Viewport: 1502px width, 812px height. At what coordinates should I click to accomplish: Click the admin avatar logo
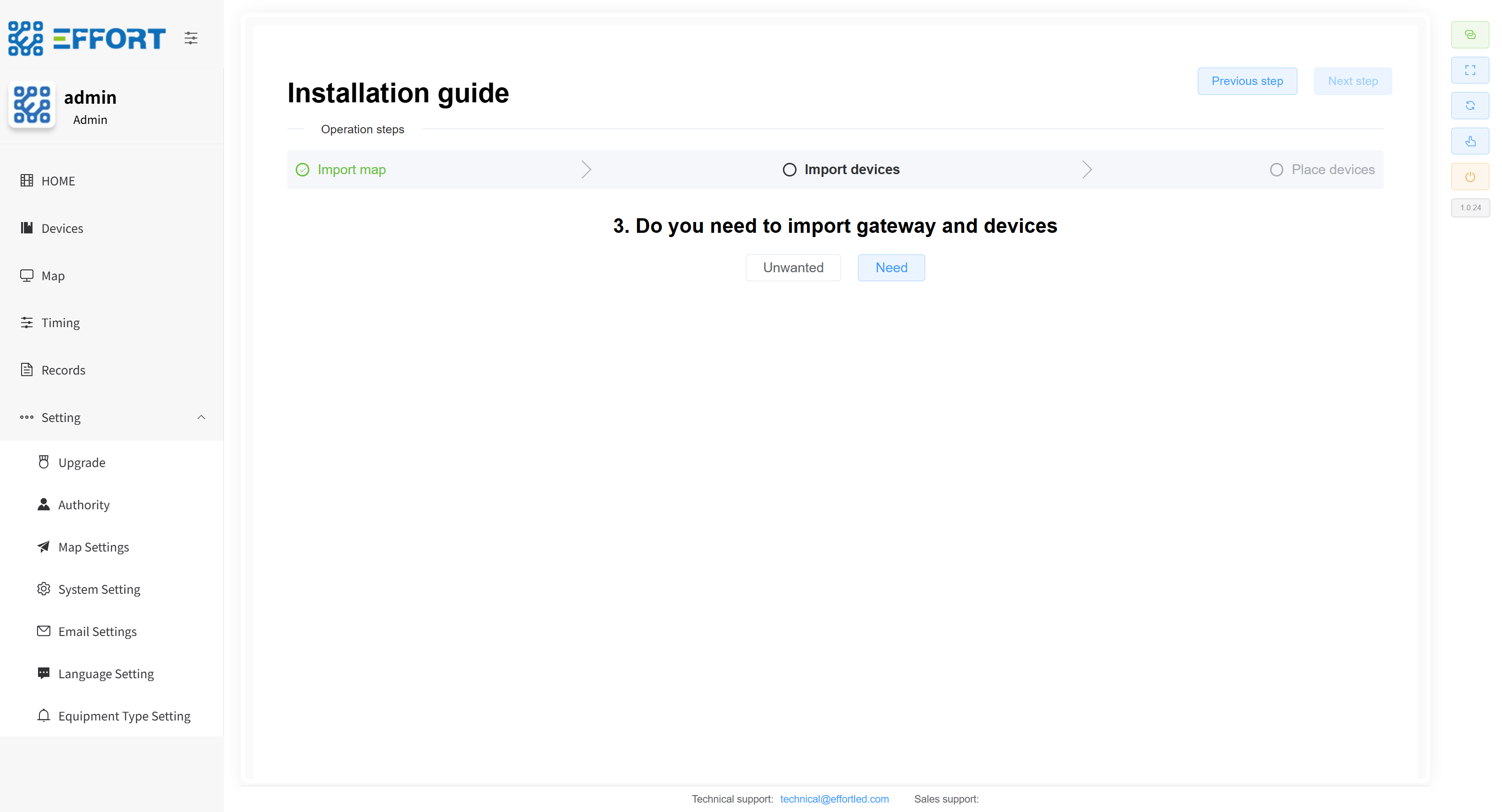(32, 105)
